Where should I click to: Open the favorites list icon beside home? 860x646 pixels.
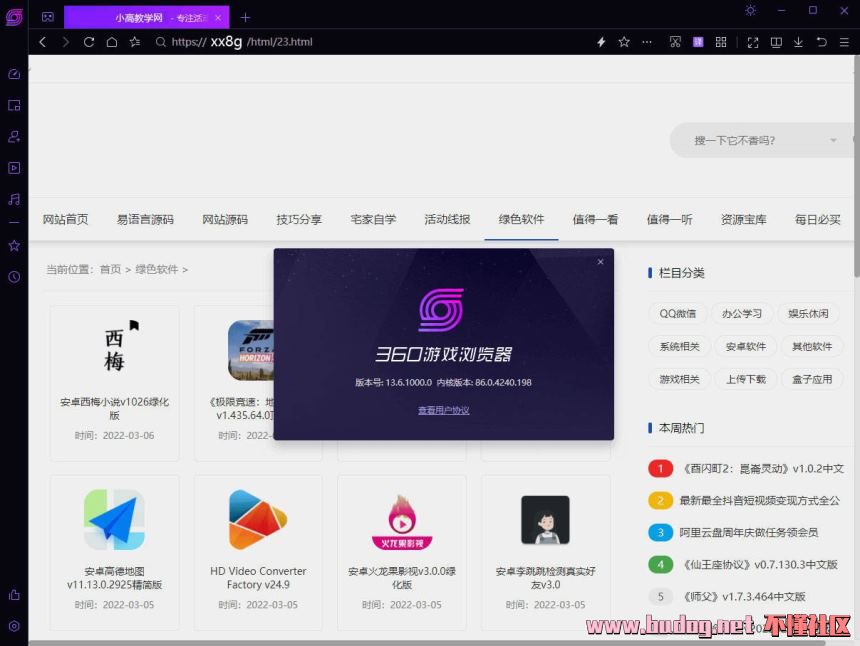(x=135, y=42)
